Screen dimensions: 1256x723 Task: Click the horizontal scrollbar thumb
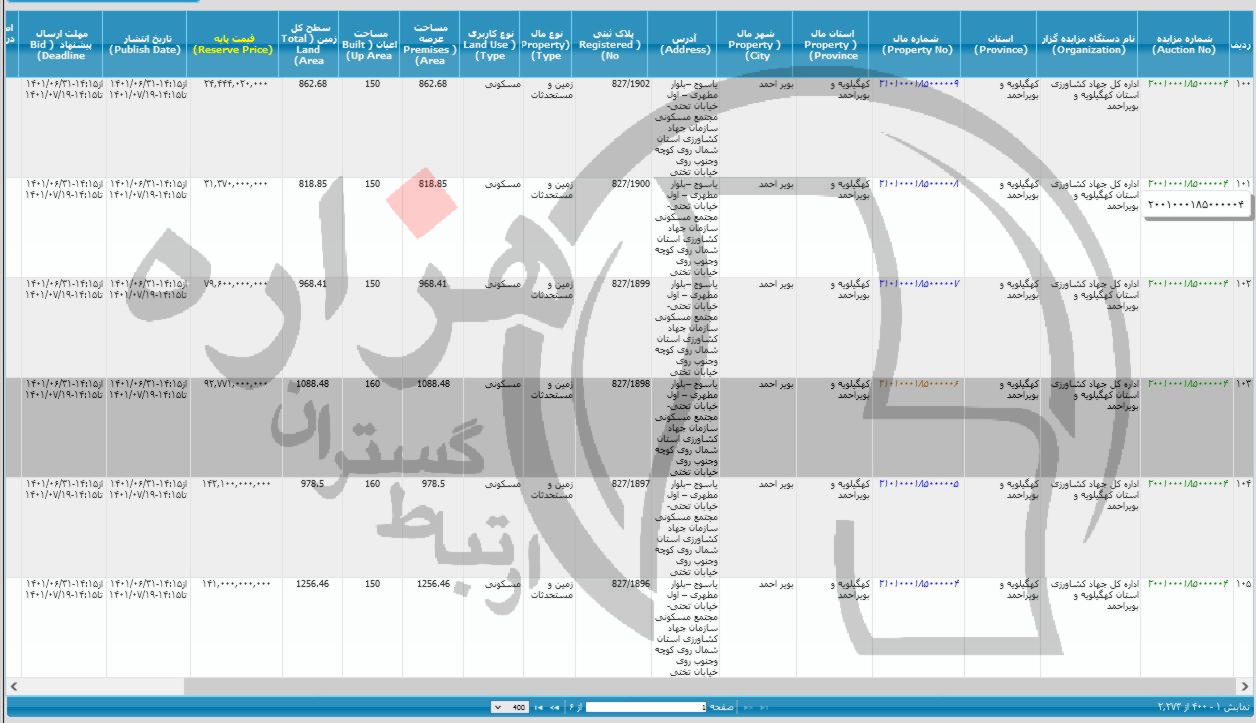tap(100, 686)
